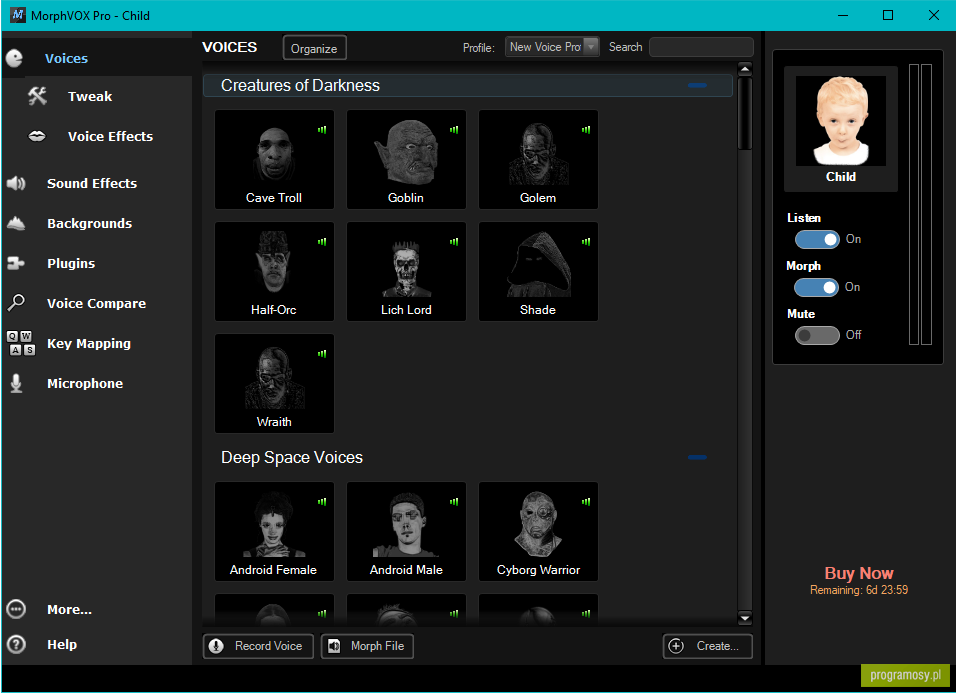Select the Cyborg Warrior voice

[x=538, y=531]
